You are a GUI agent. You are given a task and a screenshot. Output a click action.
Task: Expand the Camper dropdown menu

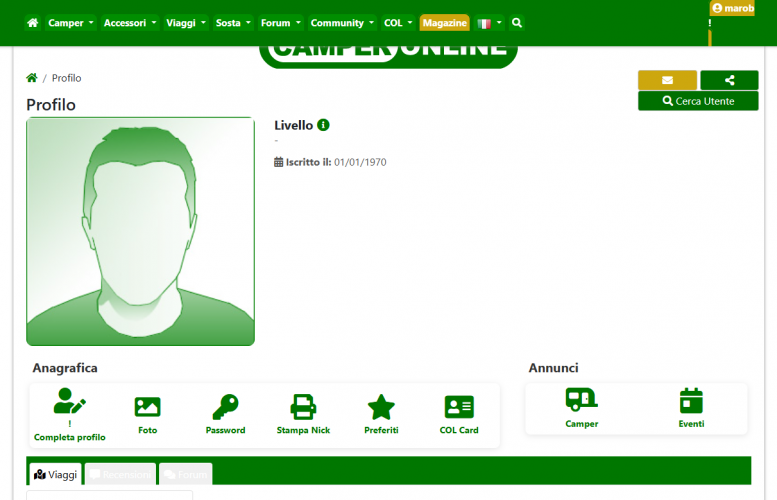pos(71,23)
